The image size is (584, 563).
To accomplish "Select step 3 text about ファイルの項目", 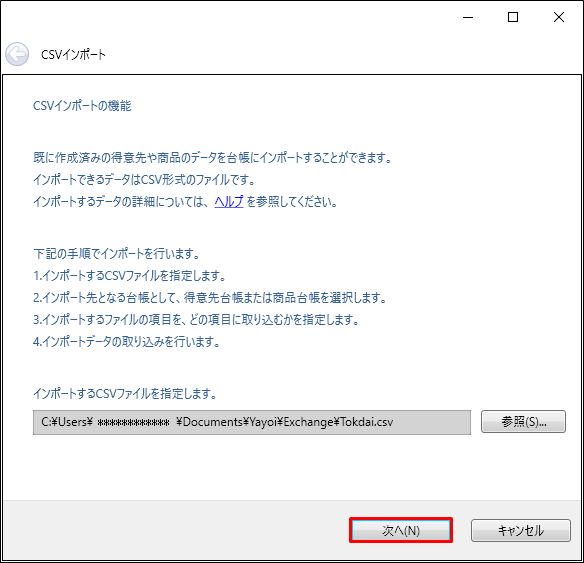I will (x=196, y=319).
